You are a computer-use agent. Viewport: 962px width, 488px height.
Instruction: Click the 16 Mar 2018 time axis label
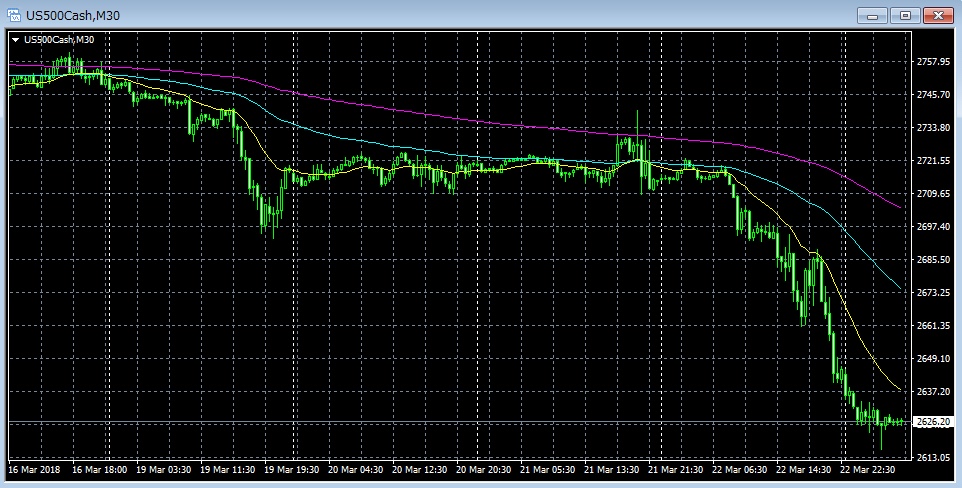click(35, 468)
